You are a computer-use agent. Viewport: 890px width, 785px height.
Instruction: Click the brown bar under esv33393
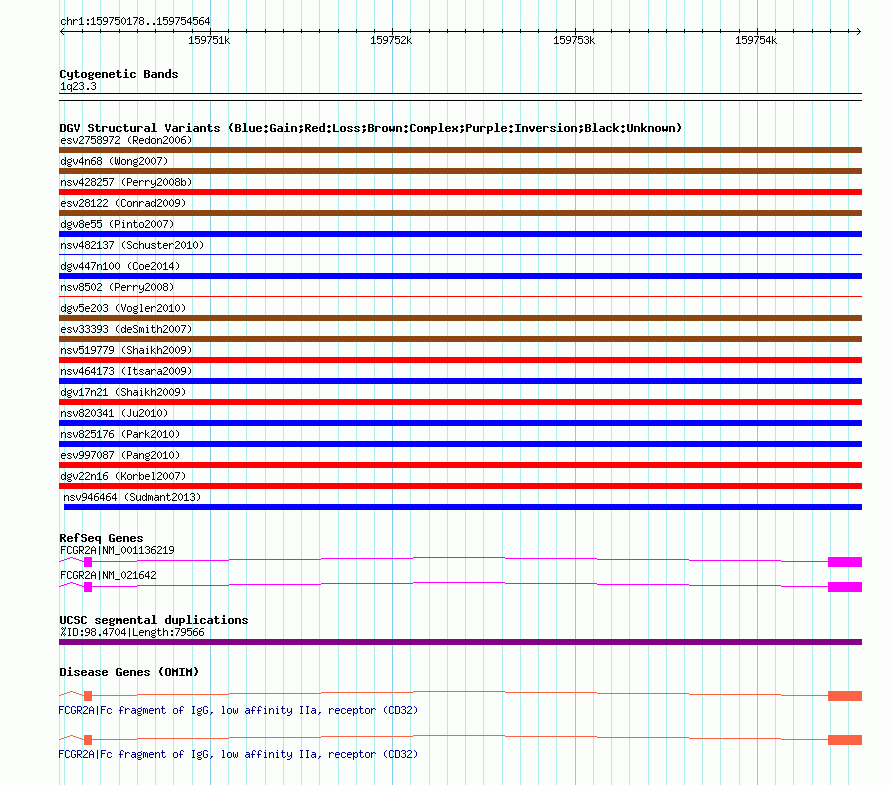(460, 339)
